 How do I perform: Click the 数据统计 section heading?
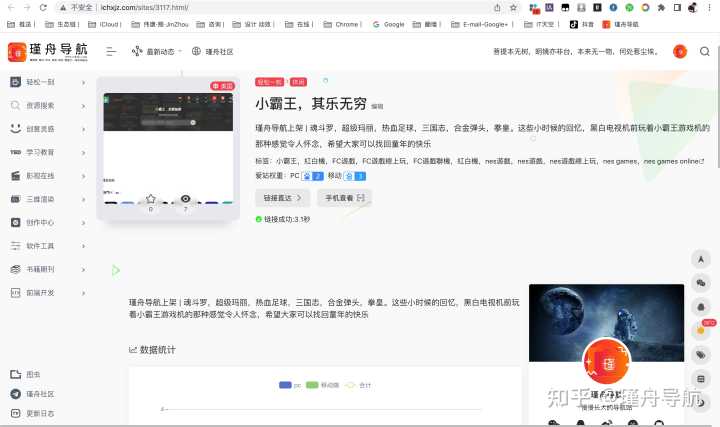[x=152, y=350]
